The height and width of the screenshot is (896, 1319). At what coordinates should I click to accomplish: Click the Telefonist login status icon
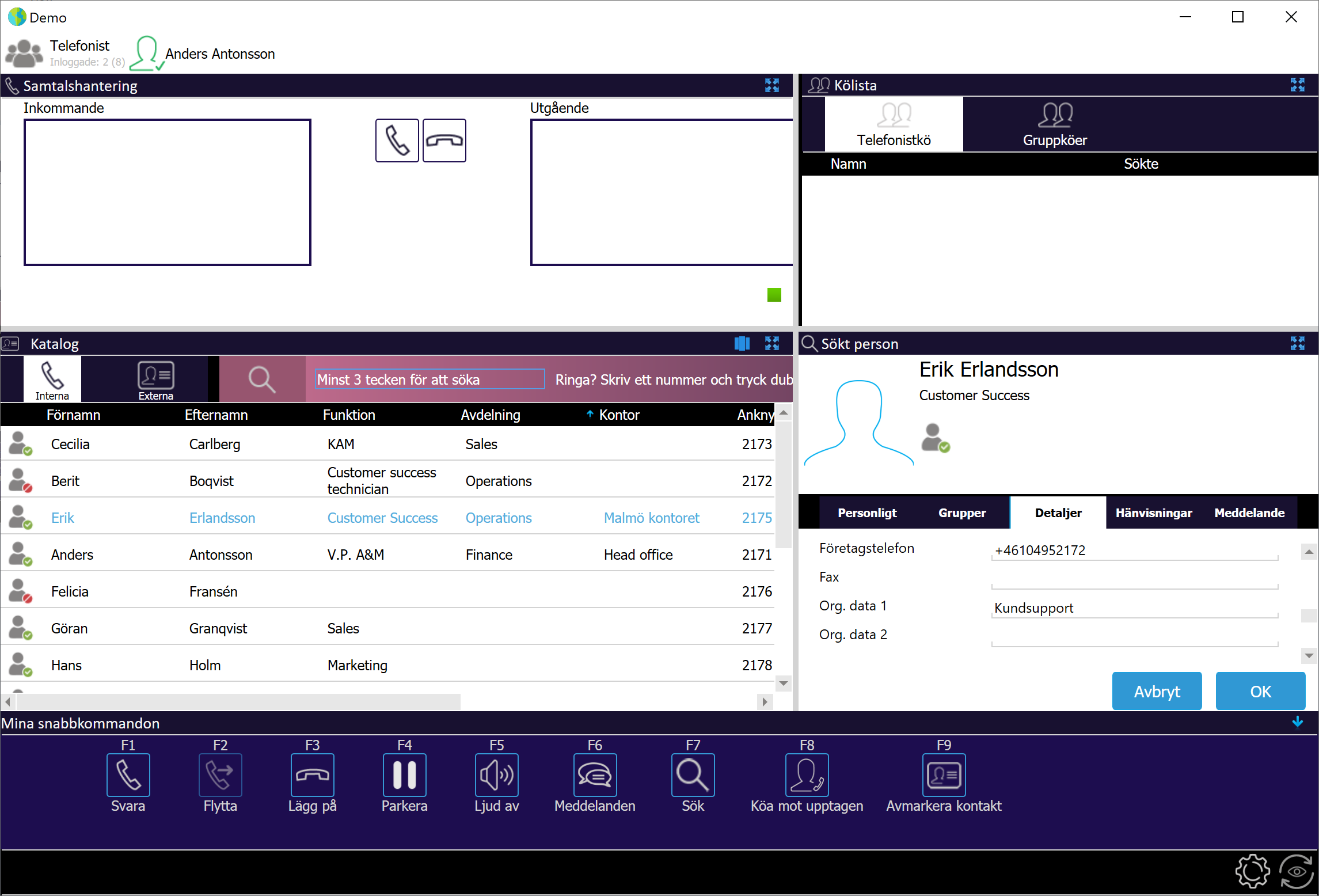(24, 53)
